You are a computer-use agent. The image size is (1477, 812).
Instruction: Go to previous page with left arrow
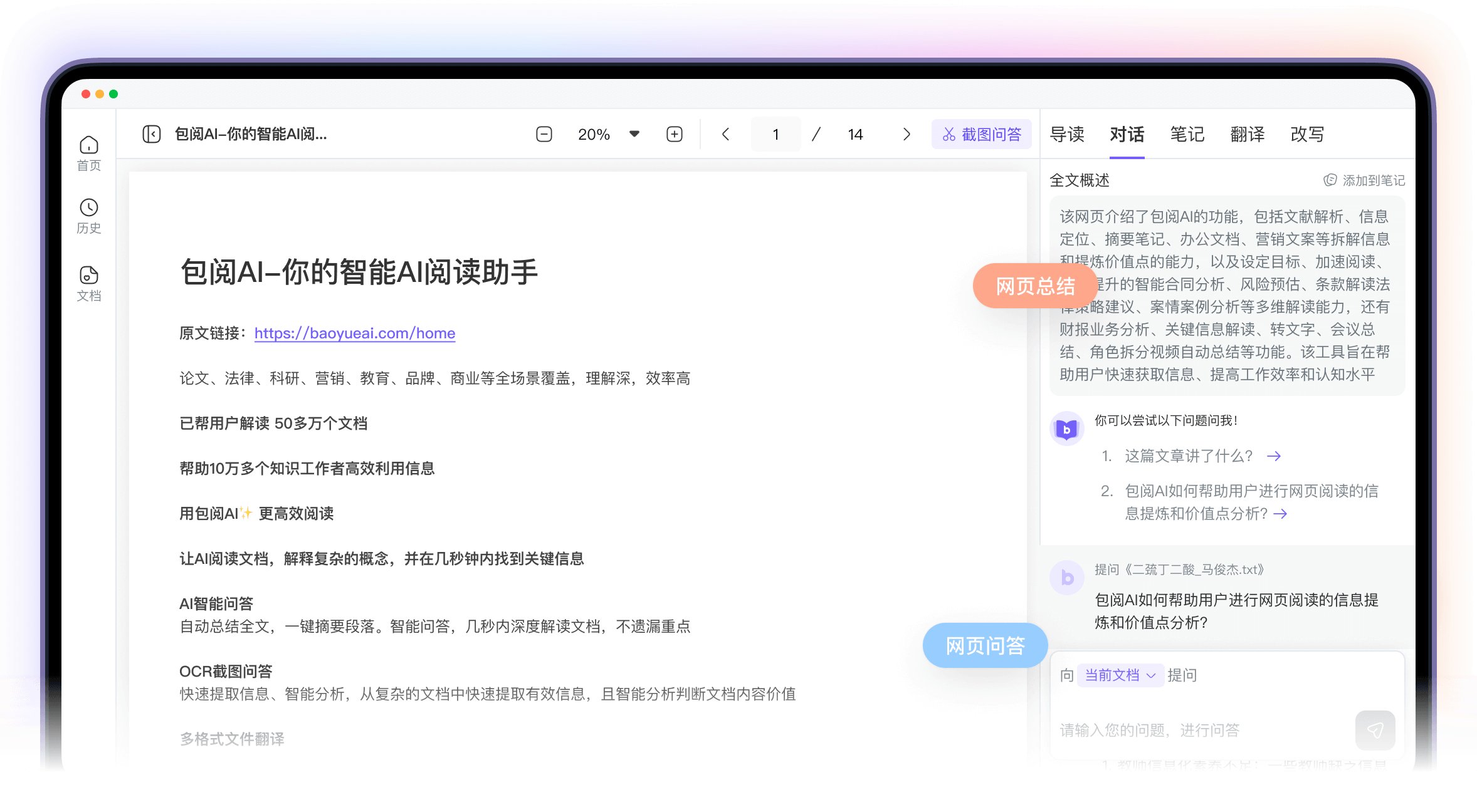[x=725, y=134]
